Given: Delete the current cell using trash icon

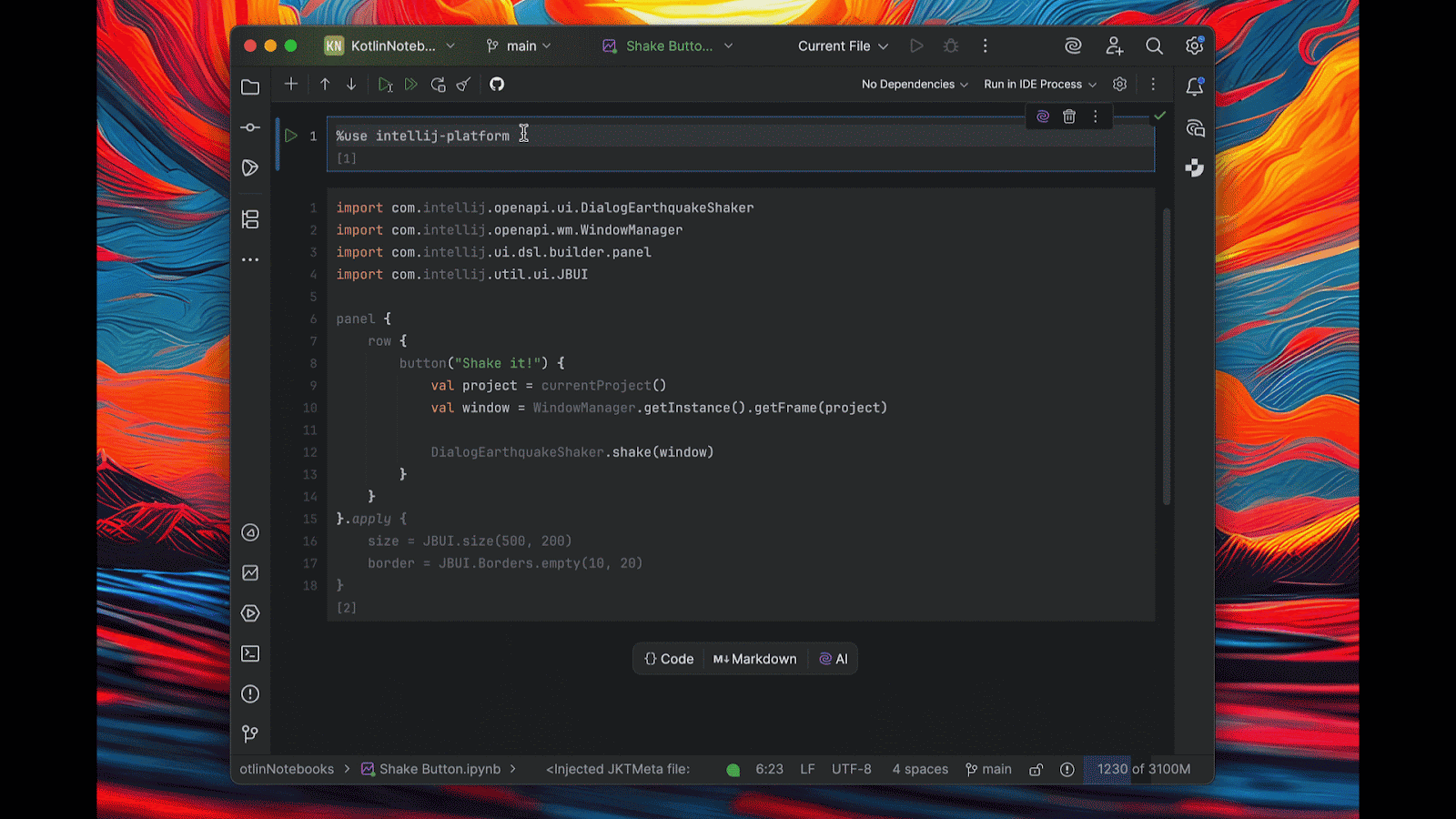Looking at the screenshot, I should (1069, 116).
